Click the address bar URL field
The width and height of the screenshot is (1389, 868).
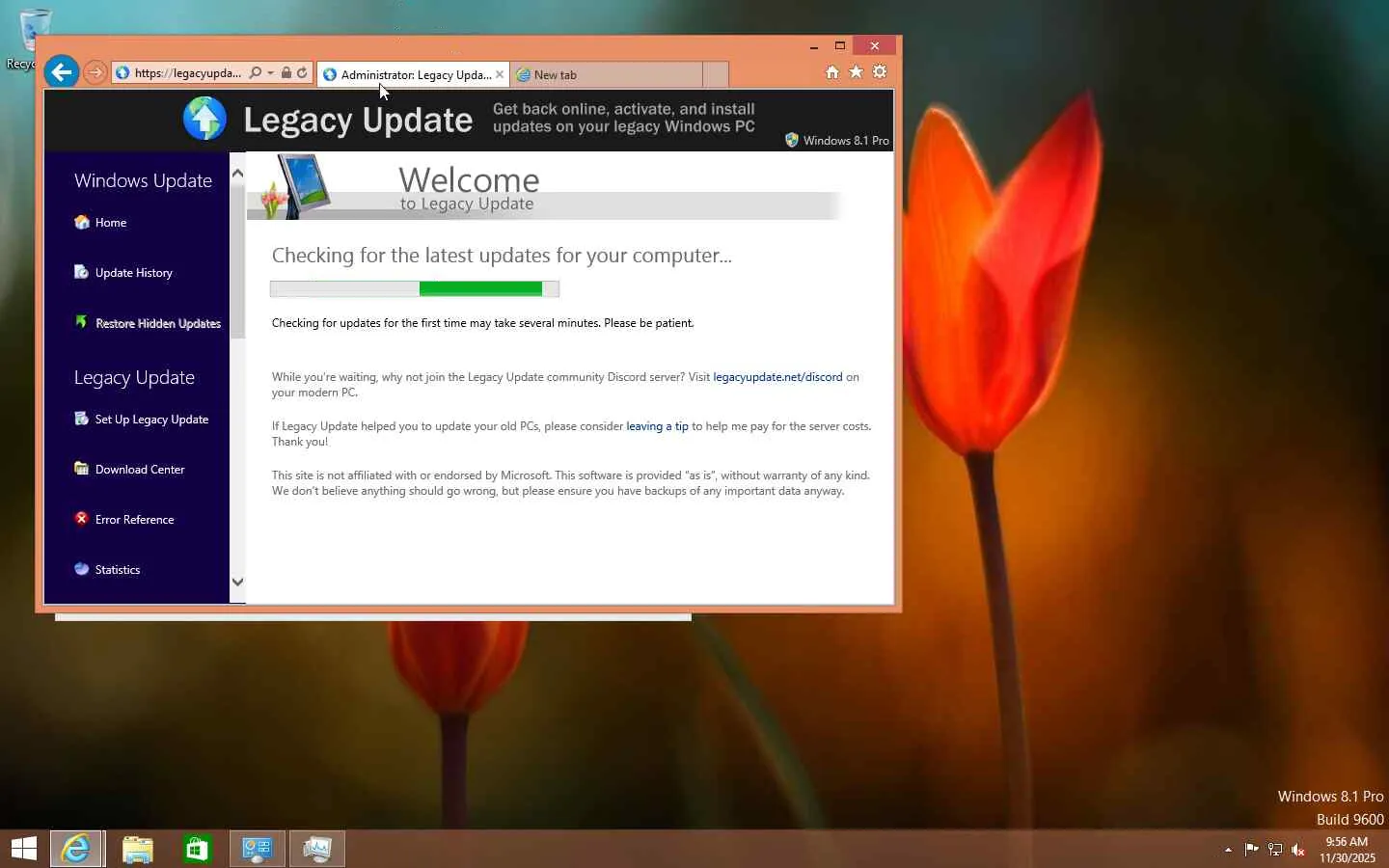pyautogui.click(x=188, y=72)
